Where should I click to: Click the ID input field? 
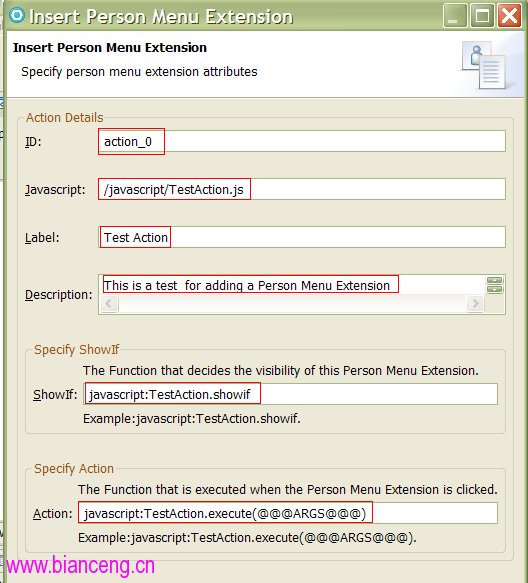[302, 141]
